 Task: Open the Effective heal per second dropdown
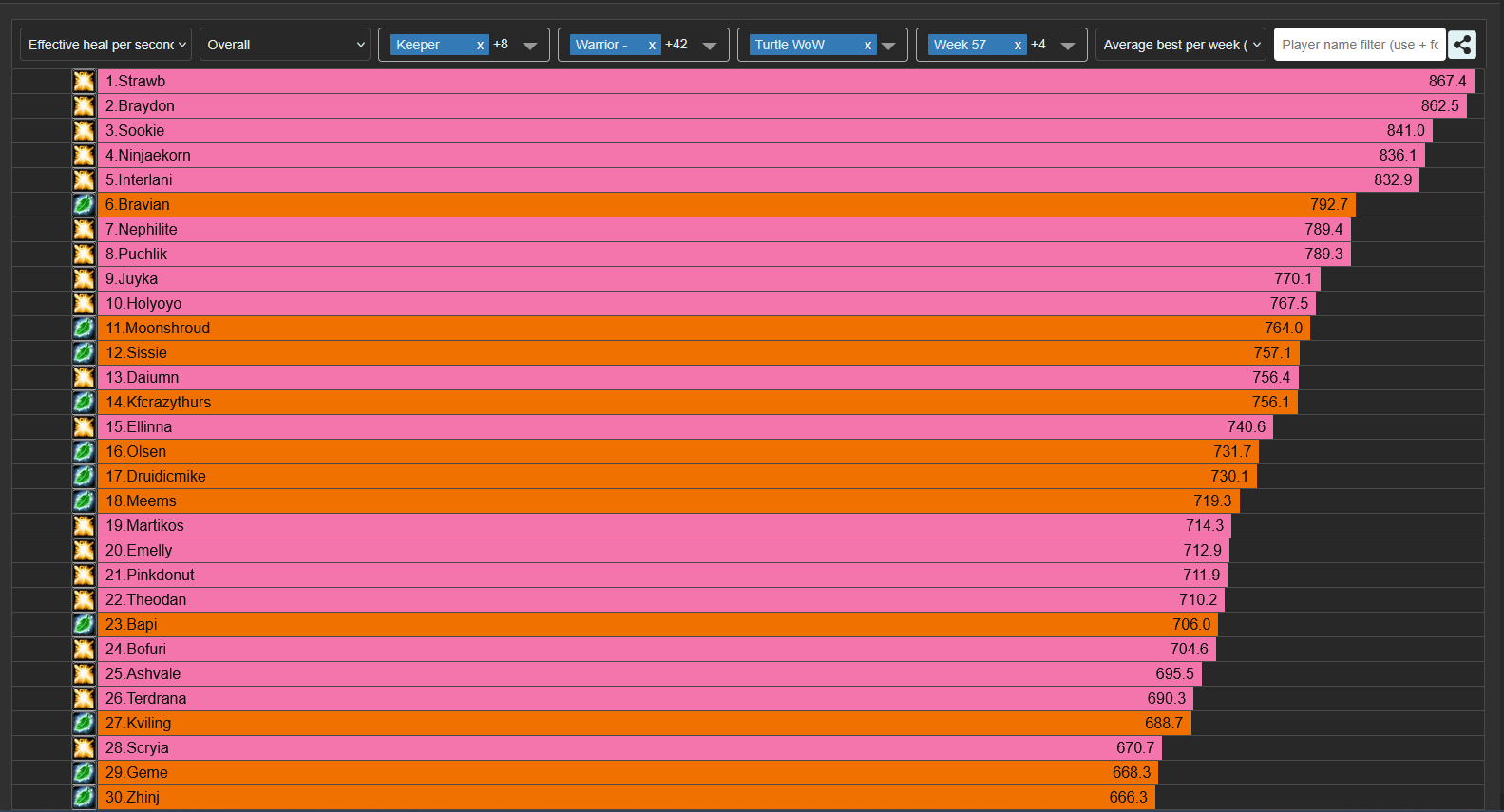pos(105,45)
